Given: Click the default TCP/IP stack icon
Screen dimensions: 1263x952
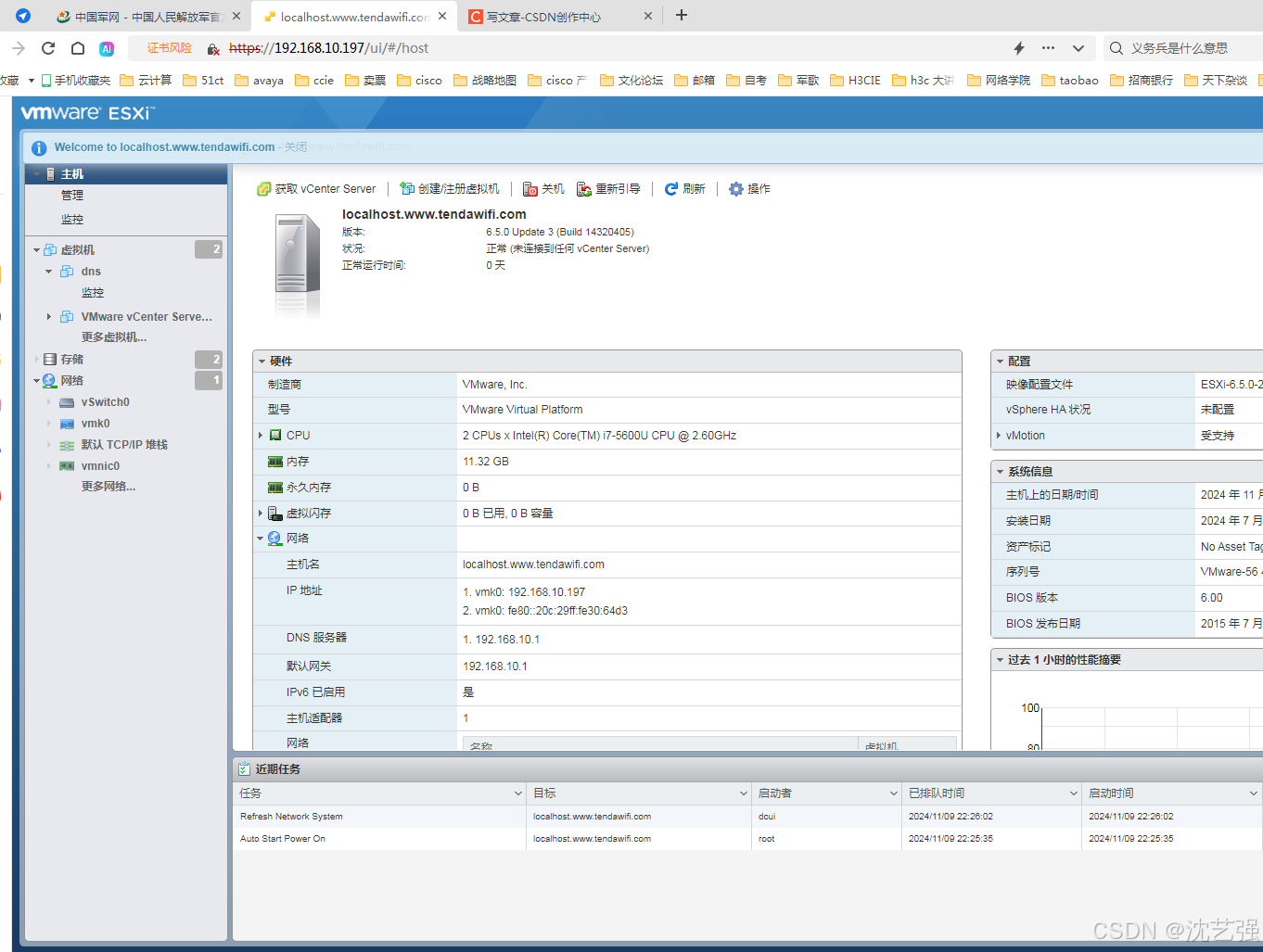Looking at the screenshot, I should [67, 445].
